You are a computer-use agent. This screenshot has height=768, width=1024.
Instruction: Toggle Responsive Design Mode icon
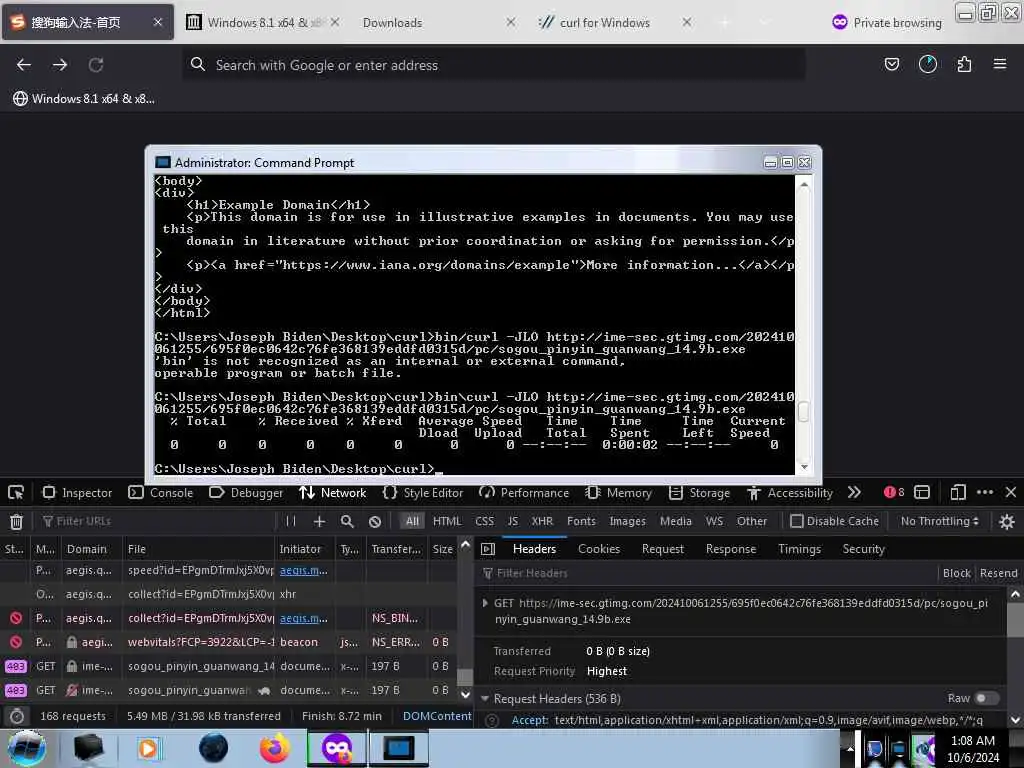point(958,492)
